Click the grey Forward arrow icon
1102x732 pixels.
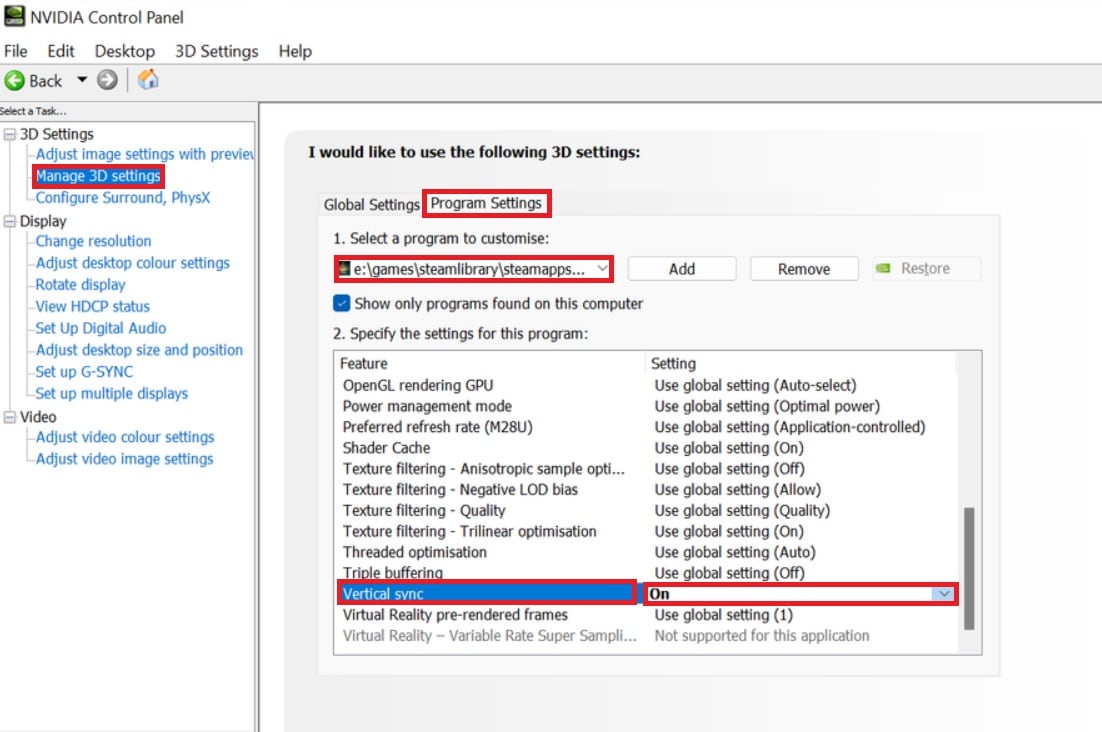click(x=107, y=80)
